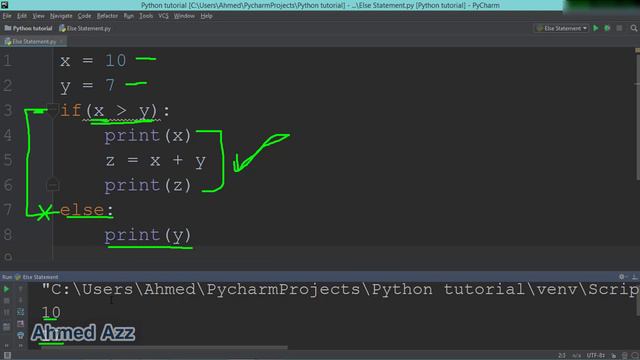Open the View menu

(x=38, y=16)
